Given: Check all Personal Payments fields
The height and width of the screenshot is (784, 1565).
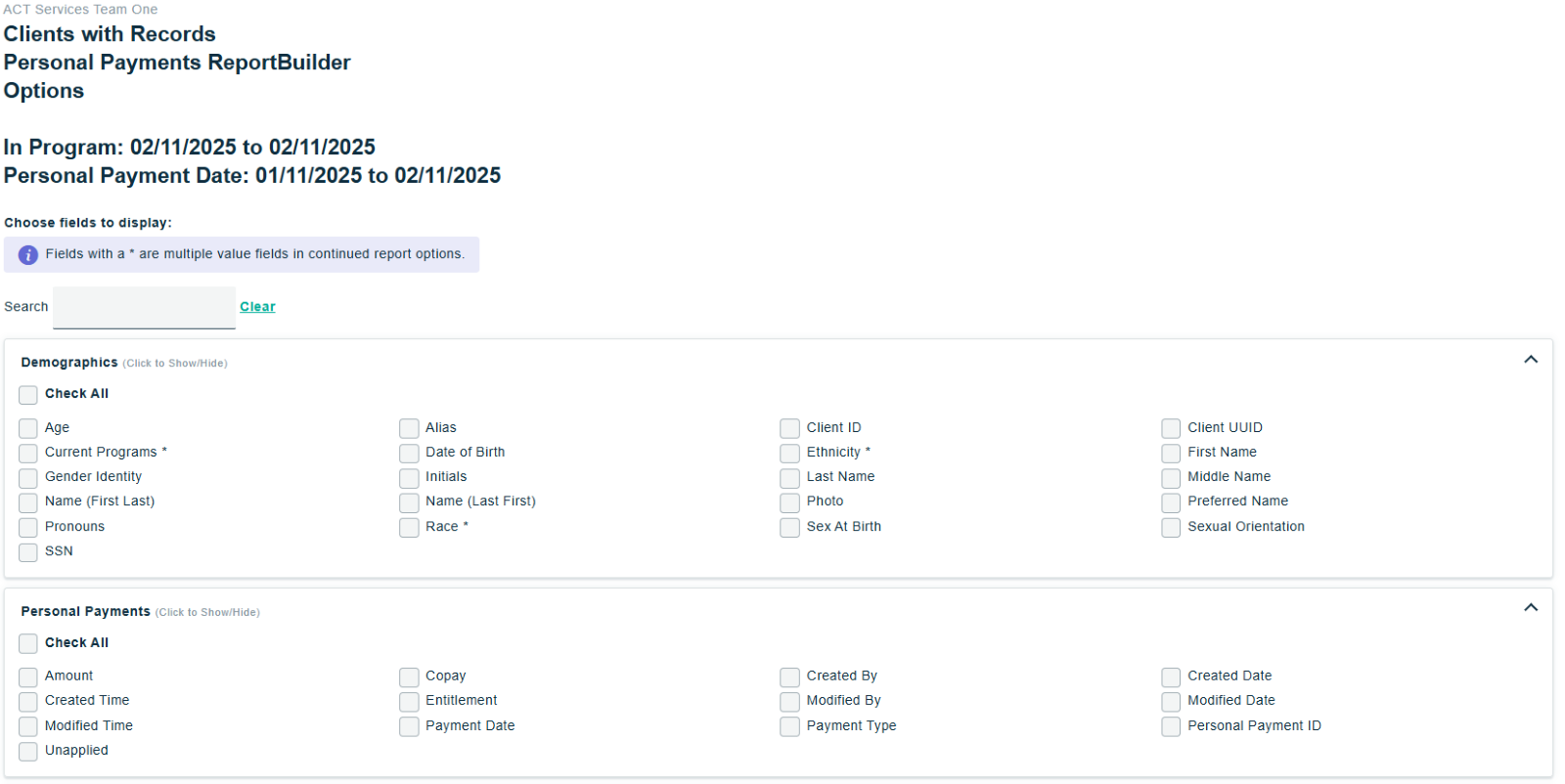Looking at the screenshot, I should 28,643.
